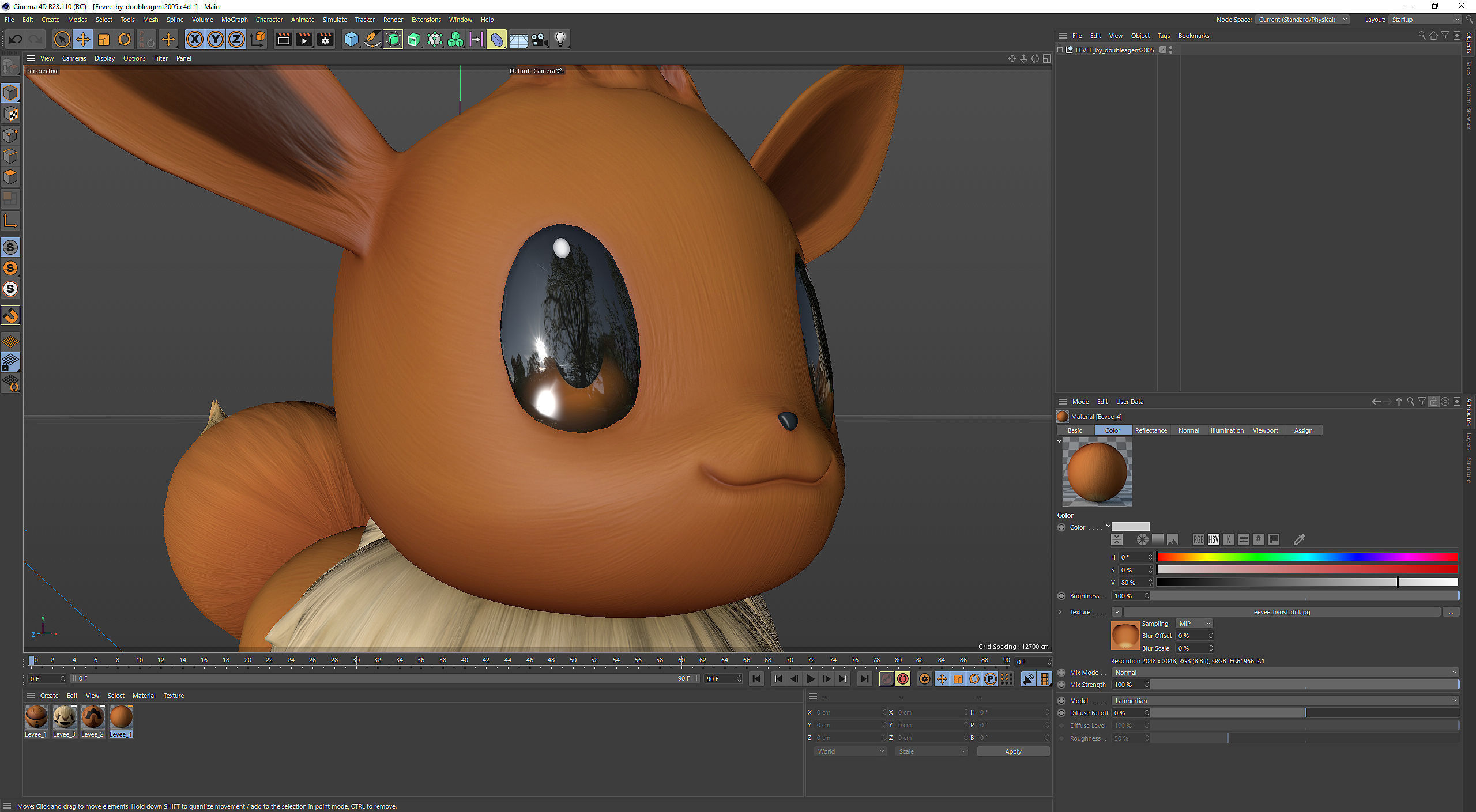The height and width of the screenshot is (812, 1476).
Task: Toggle Y axis lock
Action: coord(216,39)
